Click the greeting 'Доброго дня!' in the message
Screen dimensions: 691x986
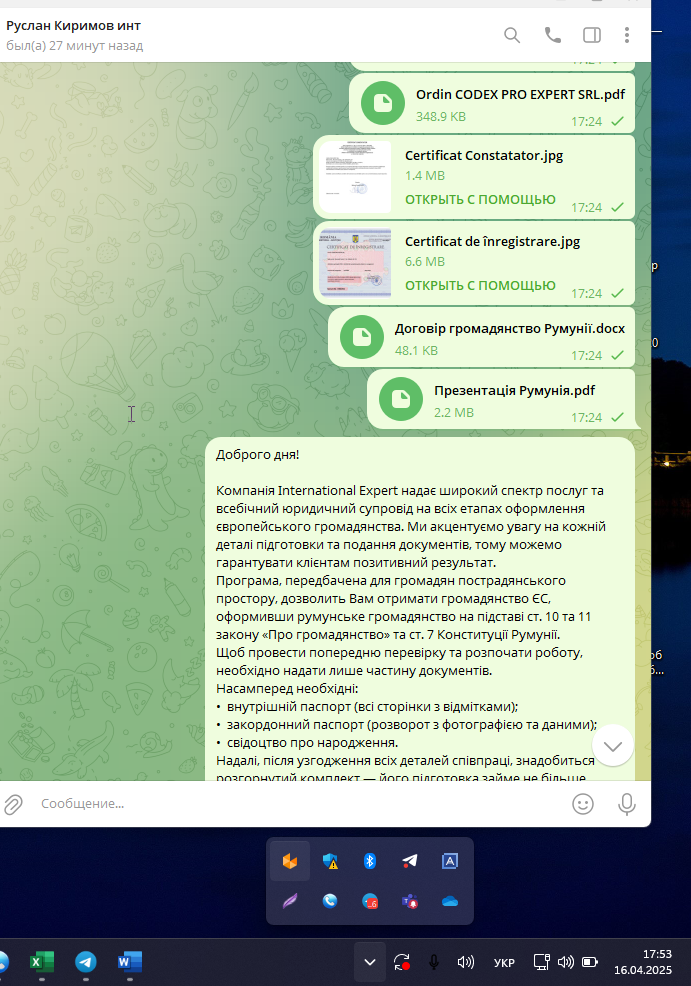[257, 455]
